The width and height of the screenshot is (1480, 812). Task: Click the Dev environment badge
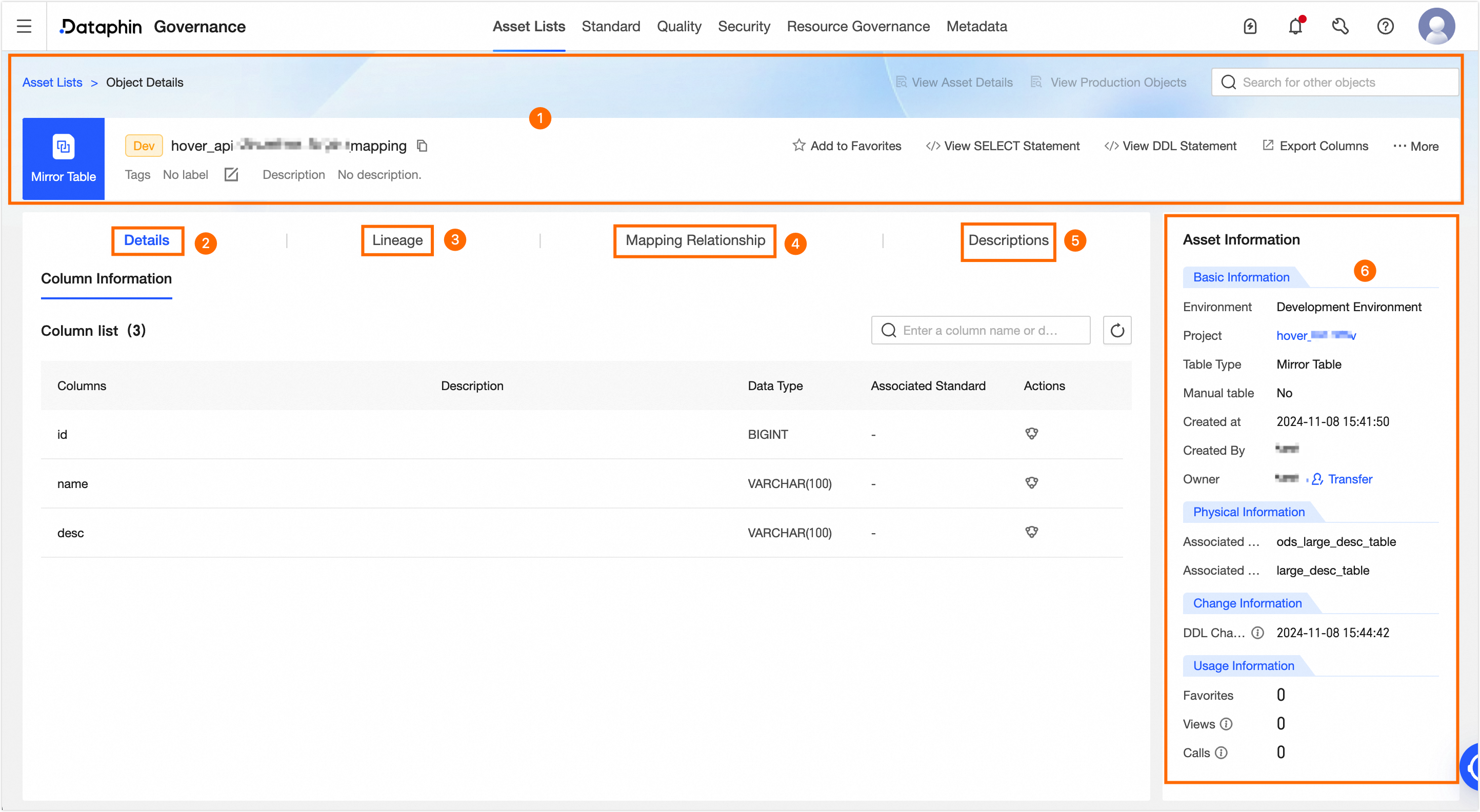[144, 146]
